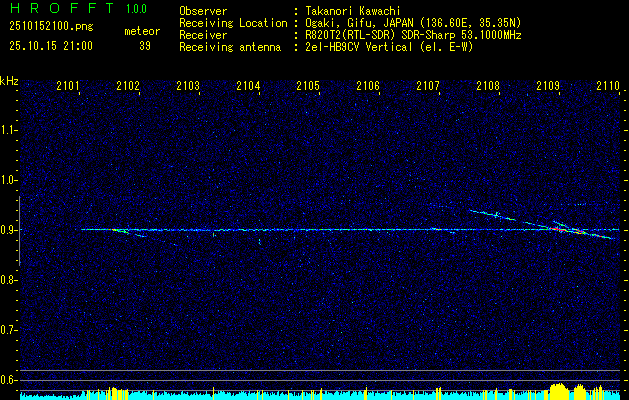The image size is (629, 400).
Task: Click the large yellow signal burst after 2109
Action: coord(558,390)
